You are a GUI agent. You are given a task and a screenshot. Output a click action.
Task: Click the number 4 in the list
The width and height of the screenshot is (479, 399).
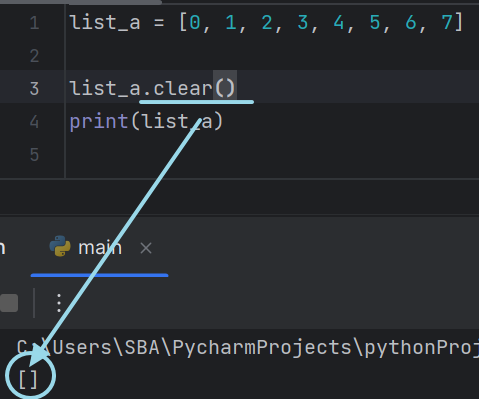[x=339, y=23]
